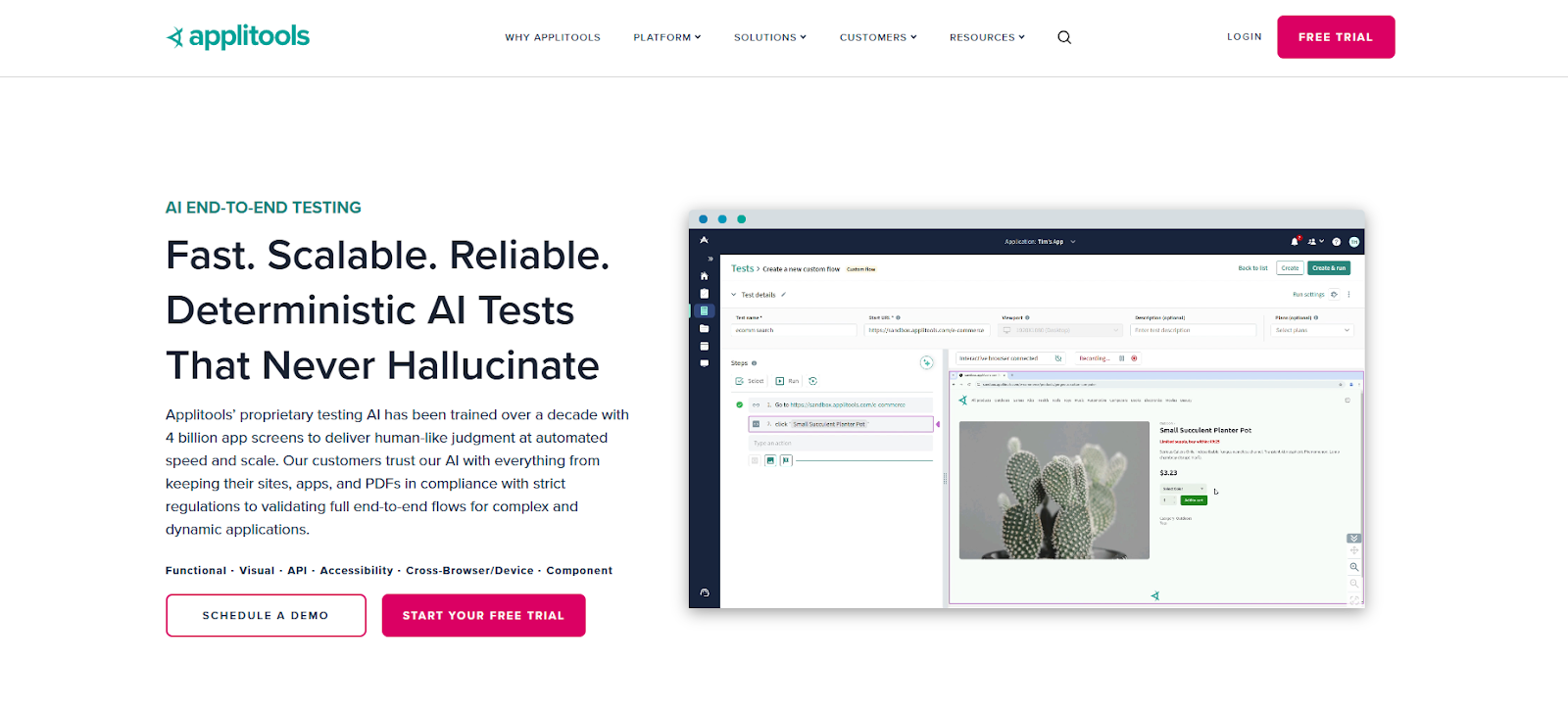The height and width of the screenshot is (711, 1568).
Task: Click the help question mark icon
Action: (1336, 241)
